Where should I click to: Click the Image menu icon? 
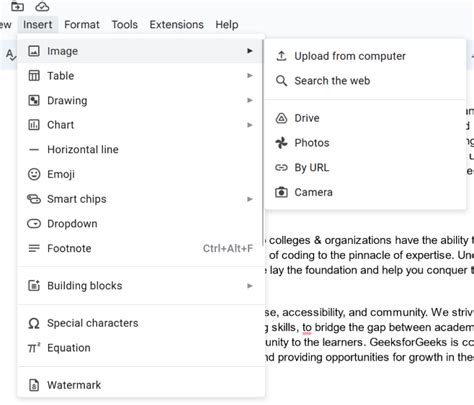point(34,51)
